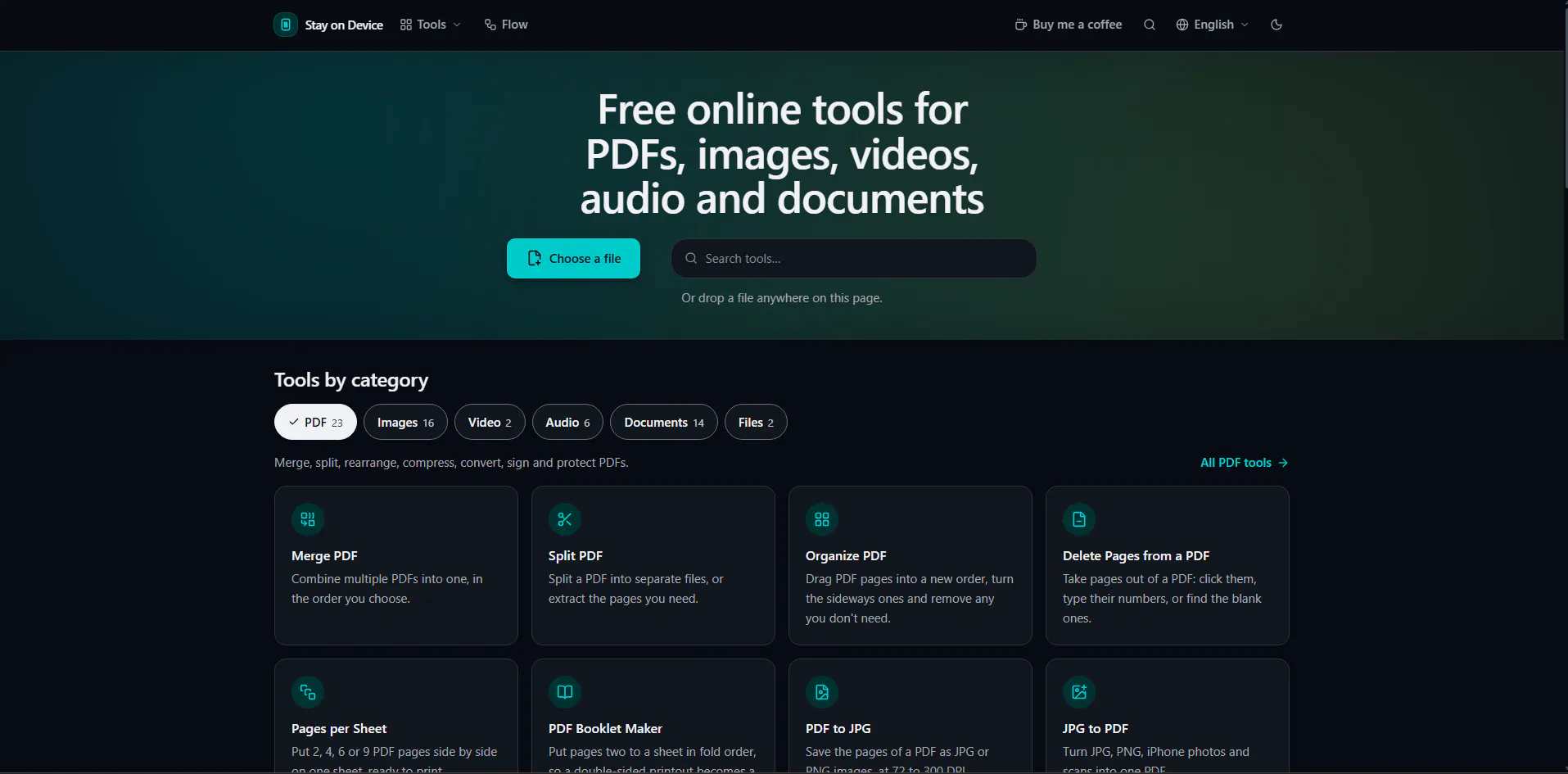1568x774 pixels.
Task: Open the All PDF tools link
Action: point(1244,463)
